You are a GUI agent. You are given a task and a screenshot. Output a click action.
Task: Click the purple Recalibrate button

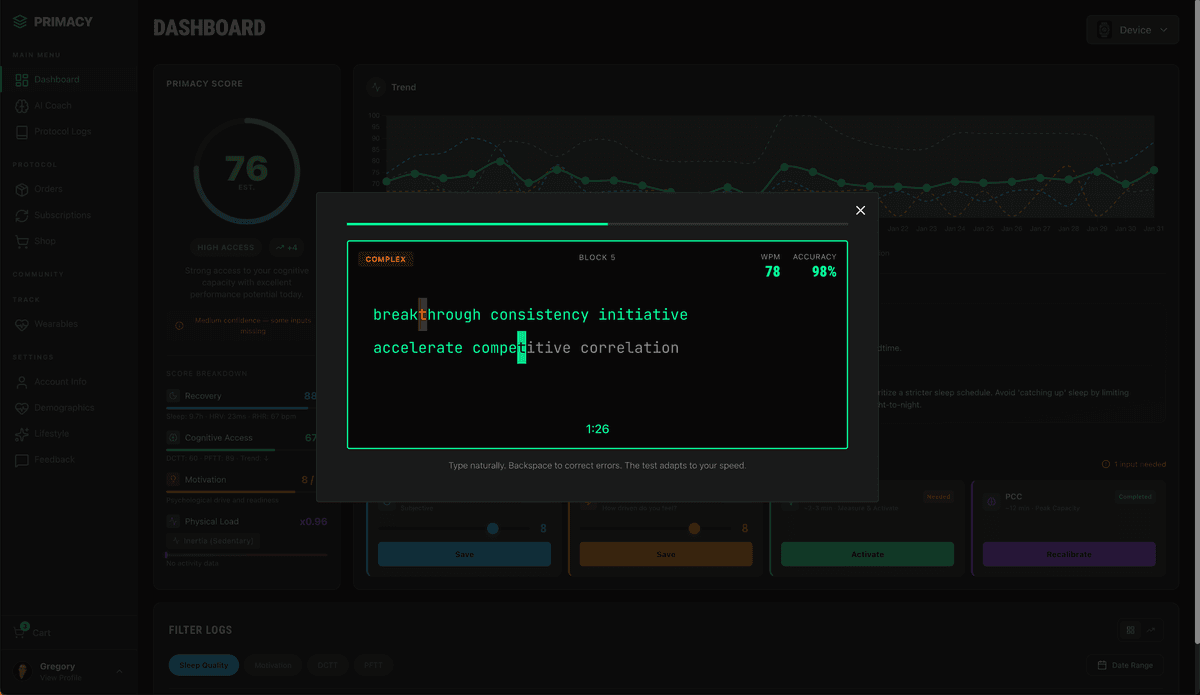tap(1069, 554)
